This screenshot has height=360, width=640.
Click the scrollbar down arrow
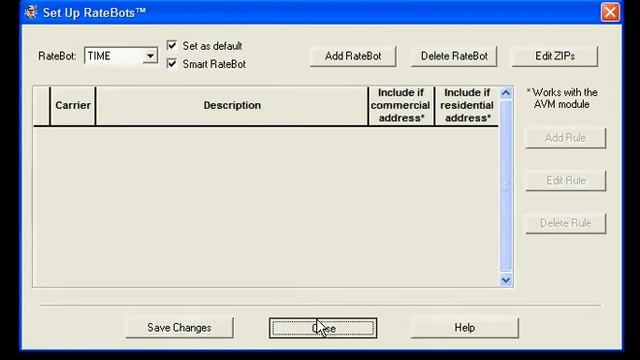click(506, 280)
